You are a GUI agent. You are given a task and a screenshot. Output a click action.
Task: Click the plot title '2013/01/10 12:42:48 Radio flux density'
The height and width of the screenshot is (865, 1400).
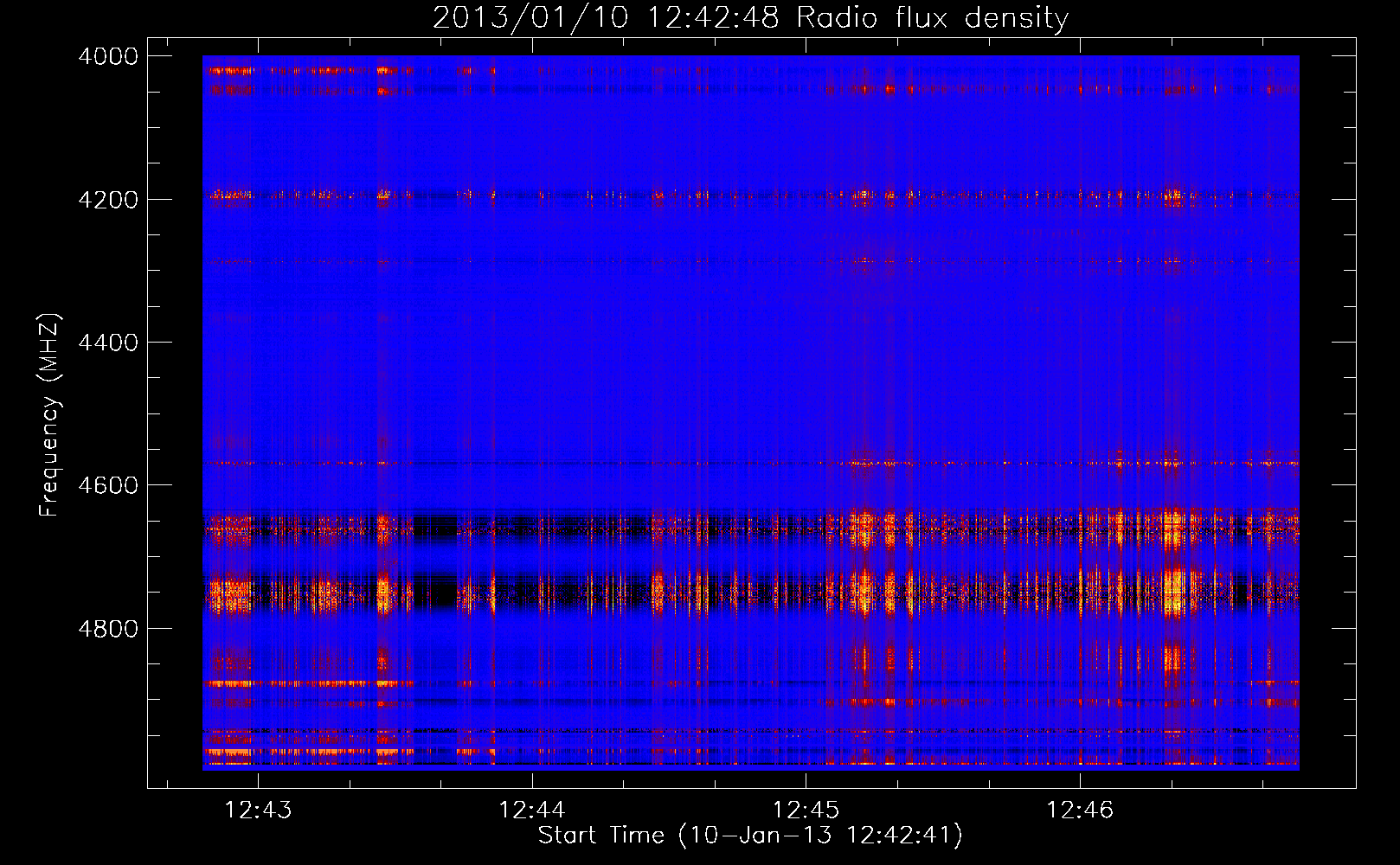[x=750, y=18]
